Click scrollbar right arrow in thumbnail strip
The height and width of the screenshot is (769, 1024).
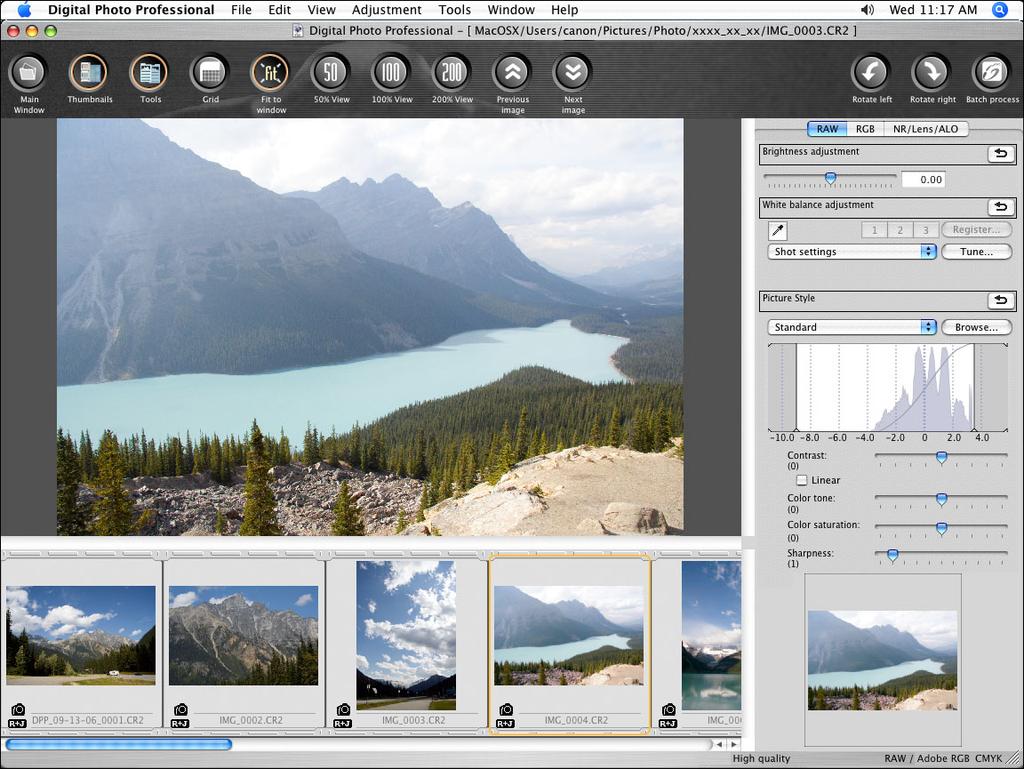pyautogui.click(x=734, y=744)
